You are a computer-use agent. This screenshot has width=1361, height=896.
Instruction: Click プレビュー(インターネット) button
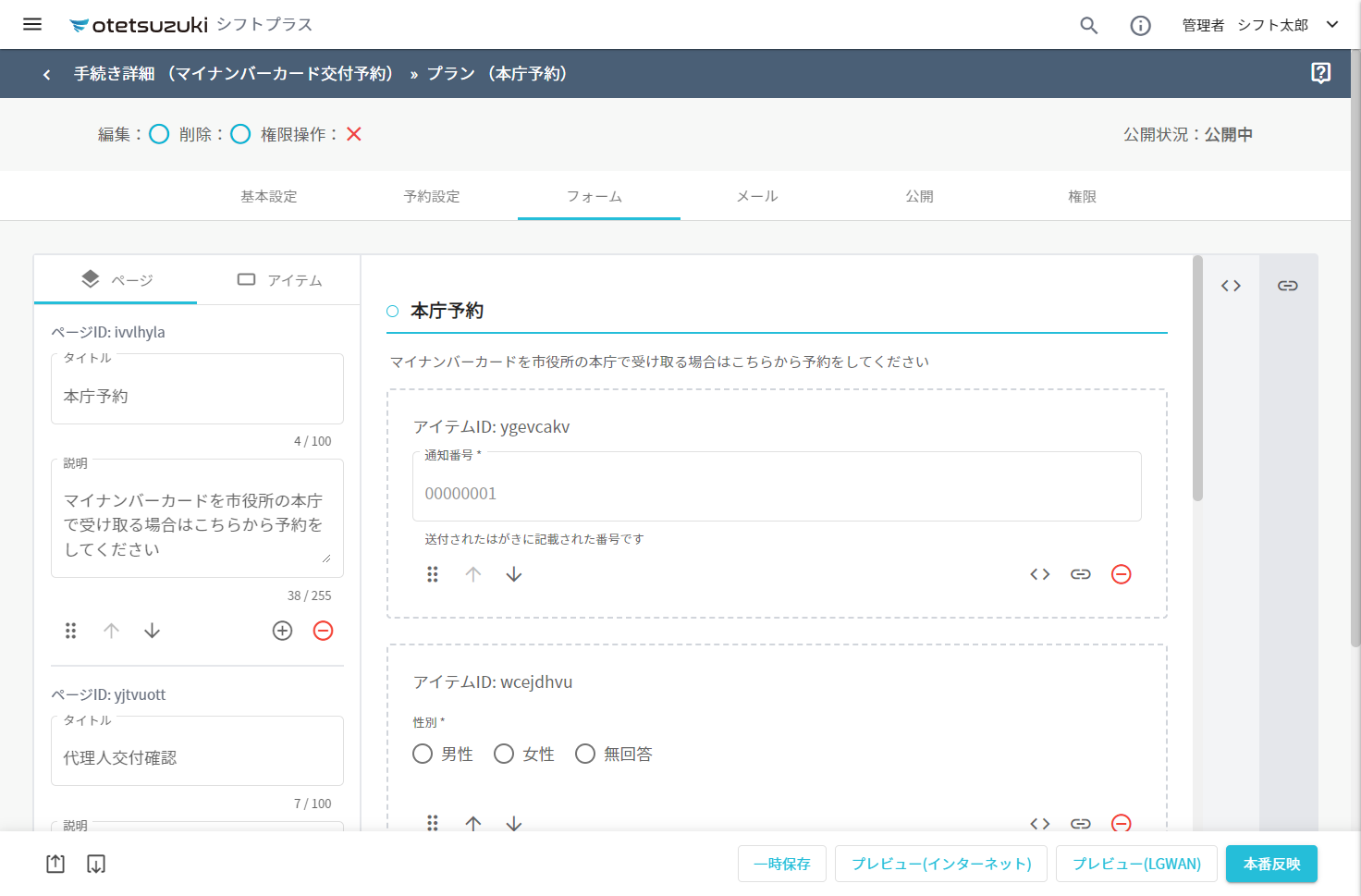coord(941,864)
